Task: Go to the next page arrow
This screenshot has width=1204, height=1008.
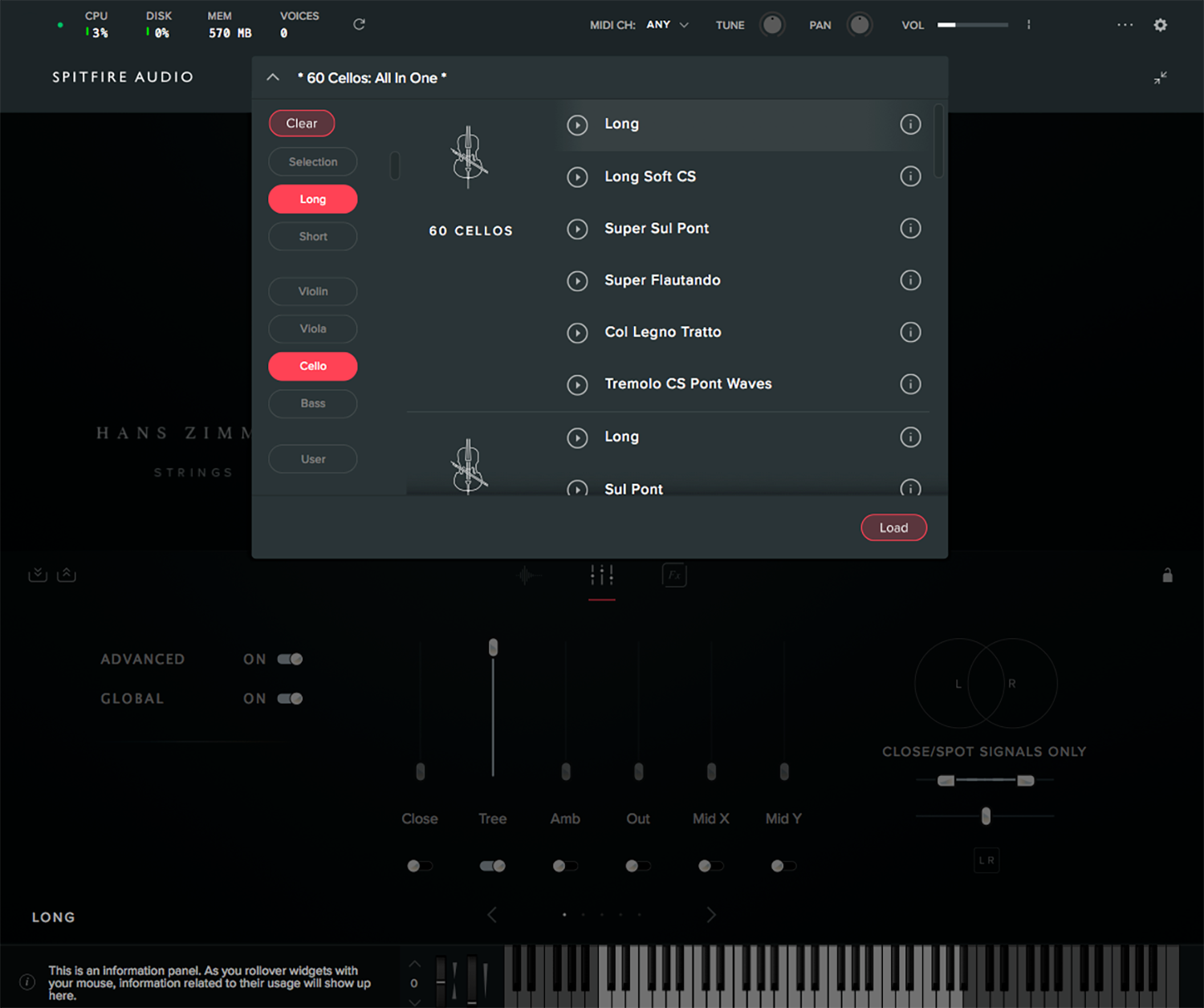Action: point(711,914)
